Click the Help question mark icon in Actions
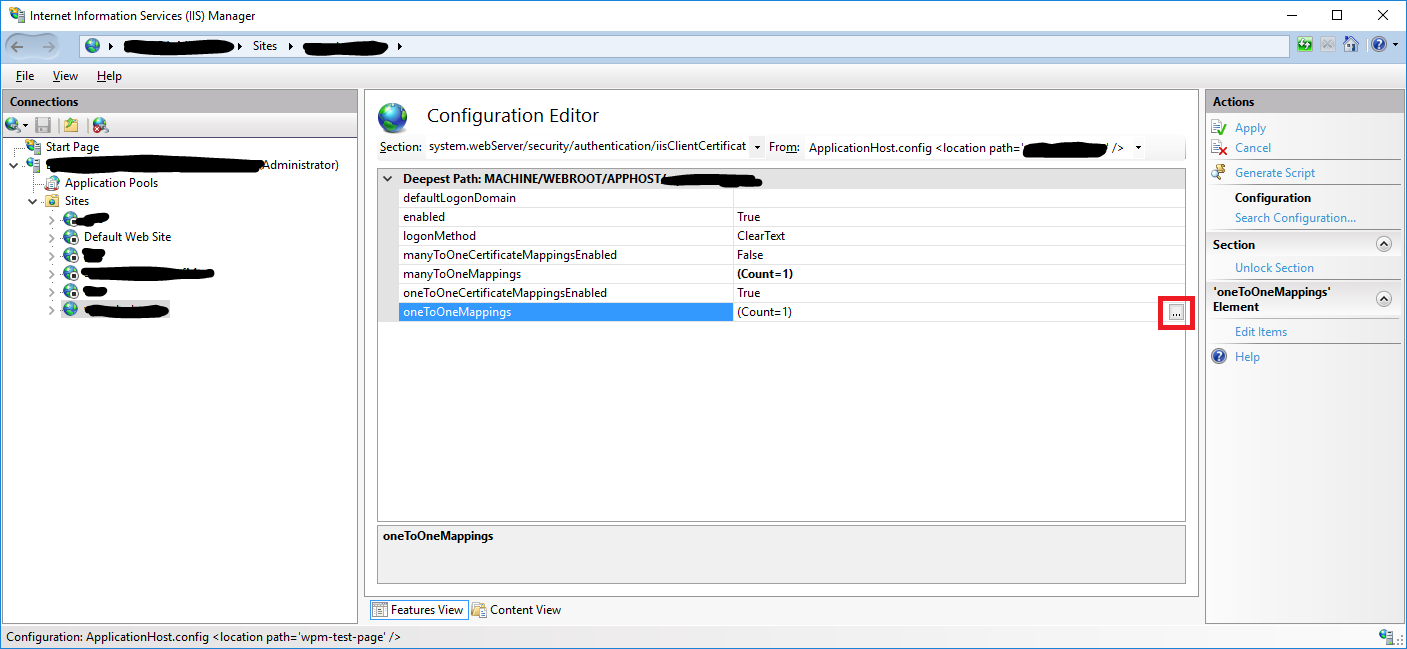 [x=1219, y=357]
